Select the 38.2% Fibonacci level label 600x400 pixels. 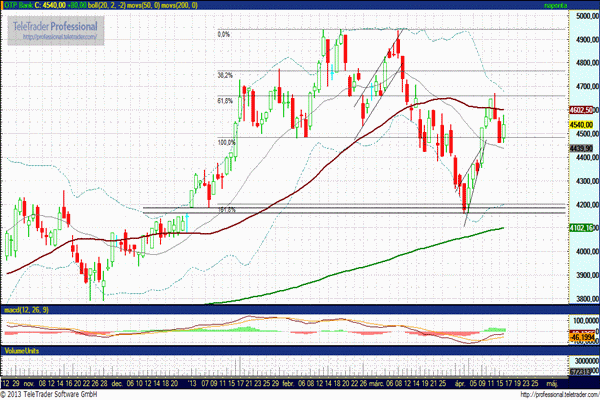click(x=225, y=75)
